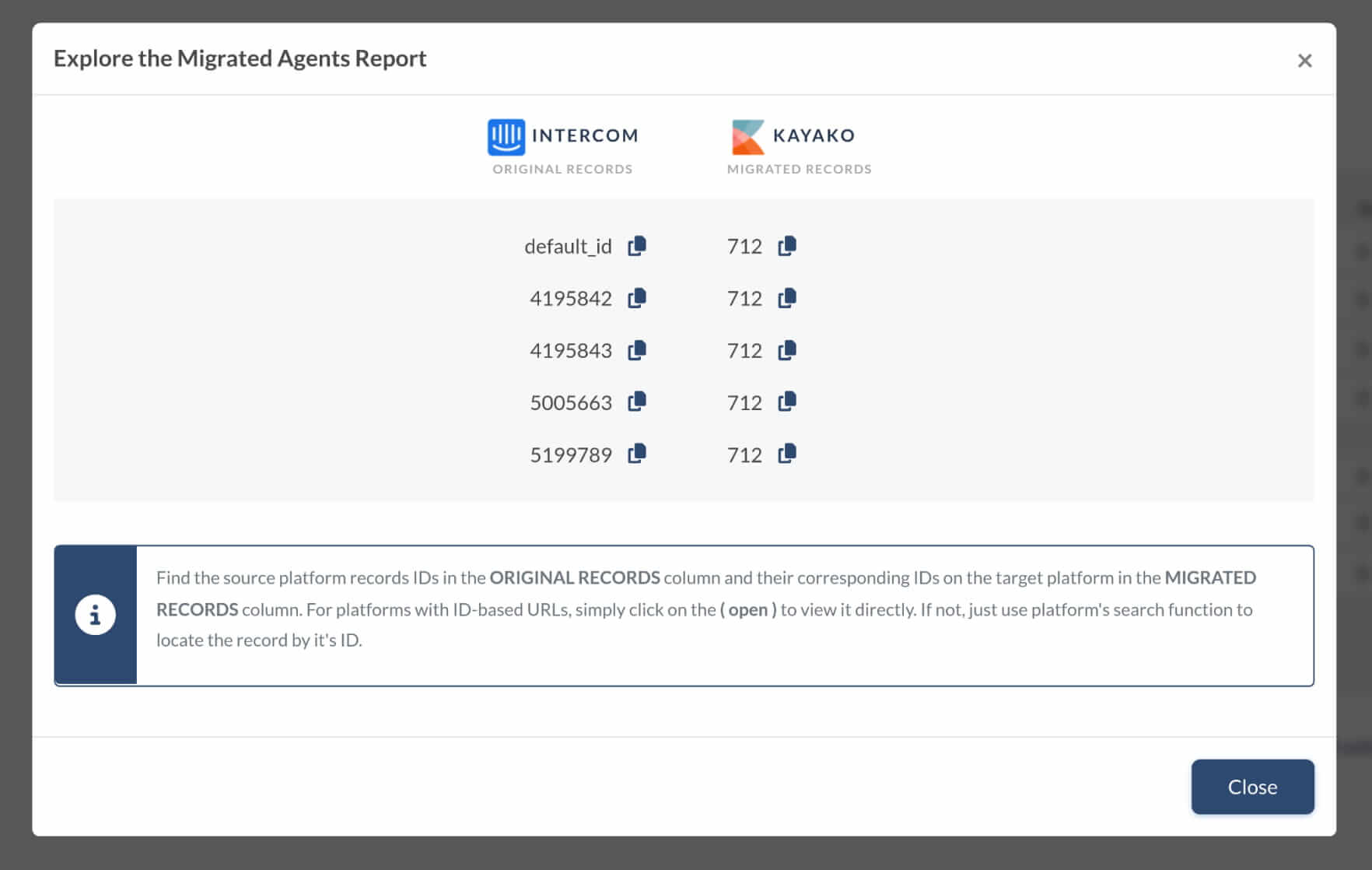Click the KAYAKO brand name text
The width and height of the screenshot is (1372, 870).
click(814, 135)
